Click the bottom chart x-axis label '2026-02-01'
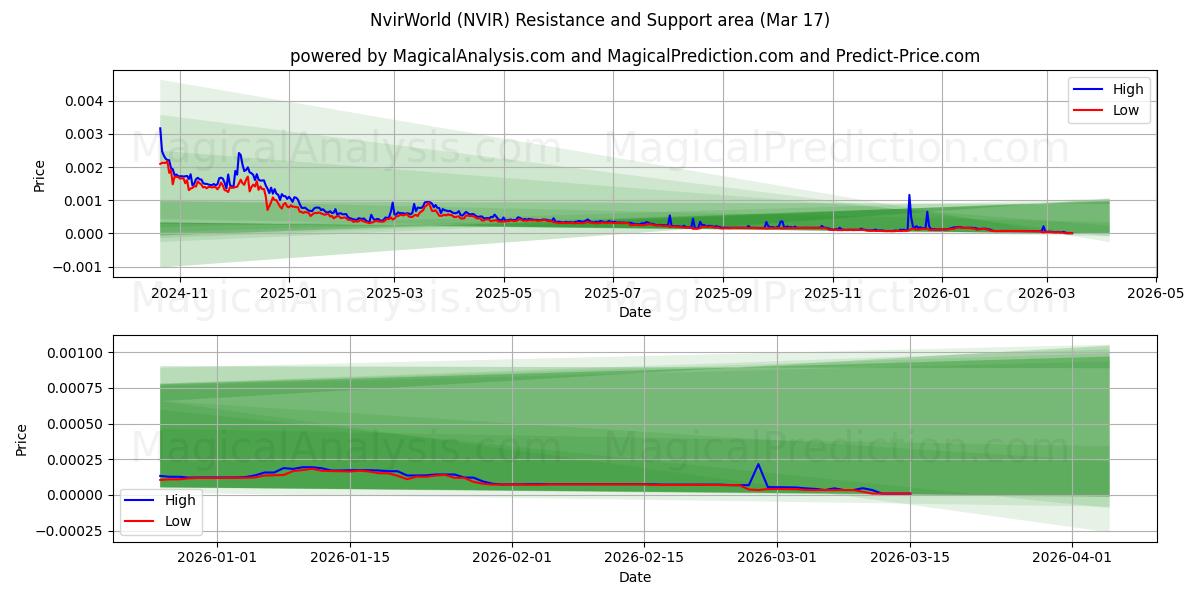Viewport: 1200px width, 600px height. (x=512, y=558)
